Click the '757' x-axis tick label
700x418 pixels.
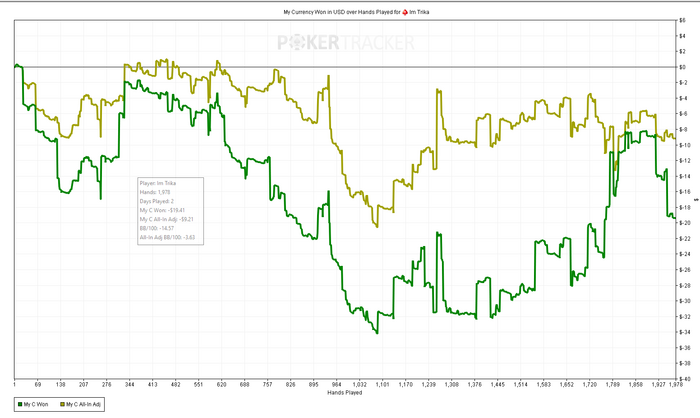[267, 385]
